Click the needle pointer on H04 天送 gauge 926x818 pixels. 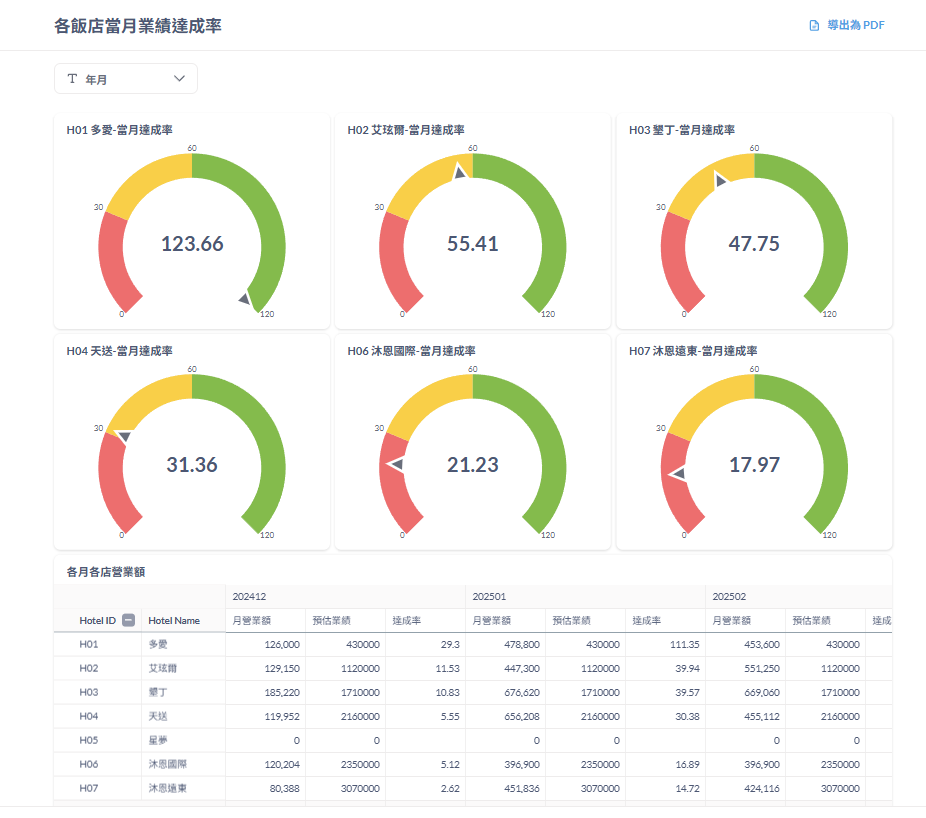[125, 436]
